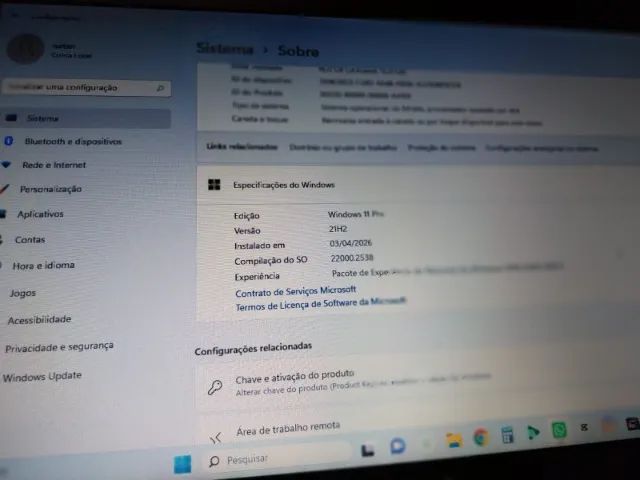Click the Bluetooth icon in settings sidebar
The image size is (640, 480).
(9, 141)
